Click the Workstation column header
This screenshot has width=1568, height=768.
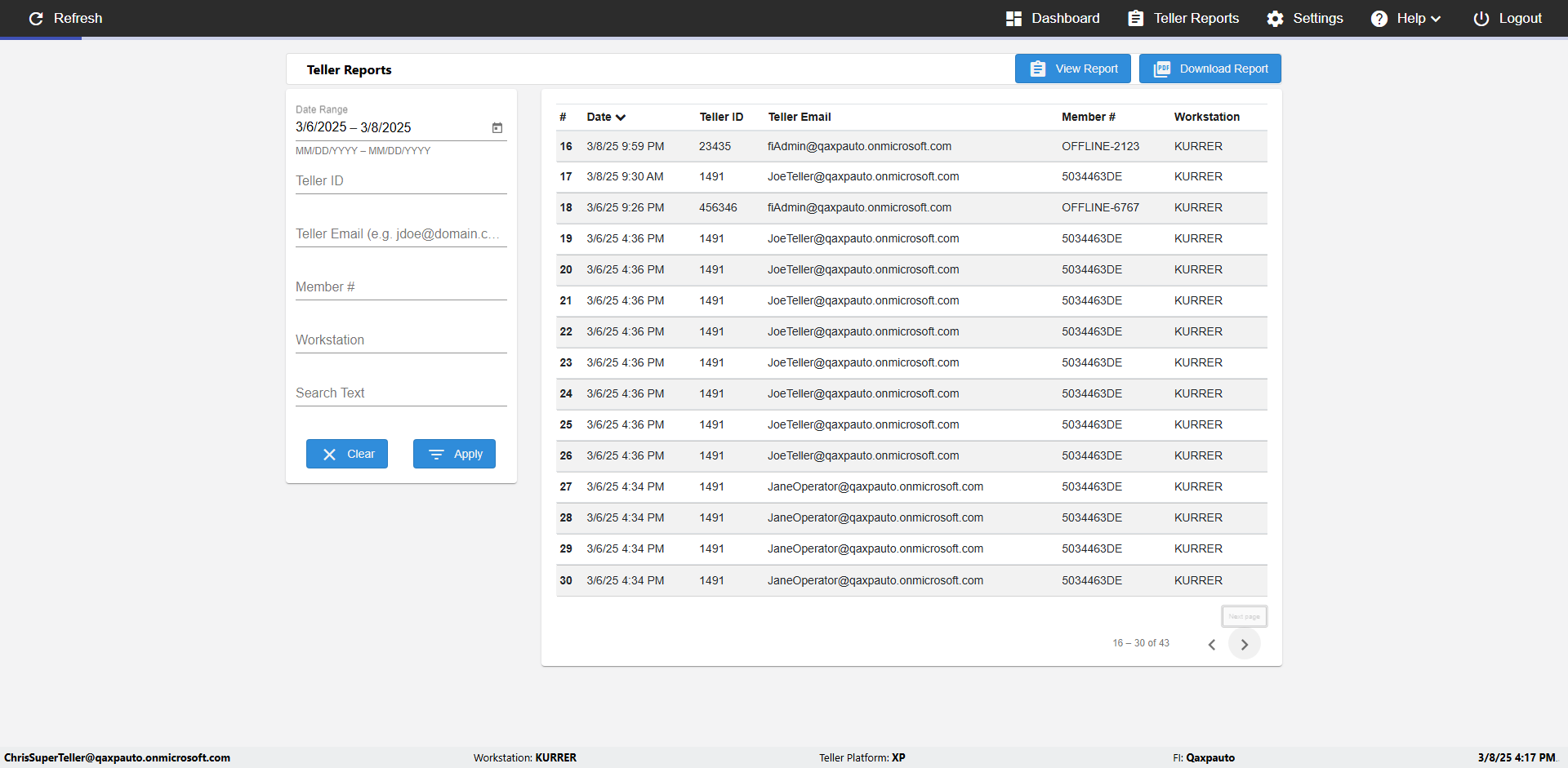pos(1207,117)
